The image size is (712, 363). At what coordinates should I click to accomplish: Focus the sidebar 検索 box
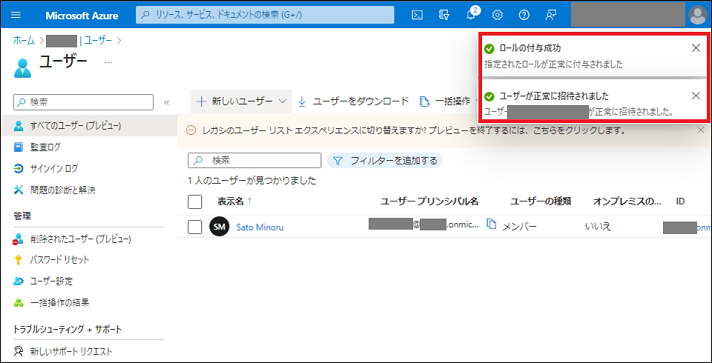(84, 102)
